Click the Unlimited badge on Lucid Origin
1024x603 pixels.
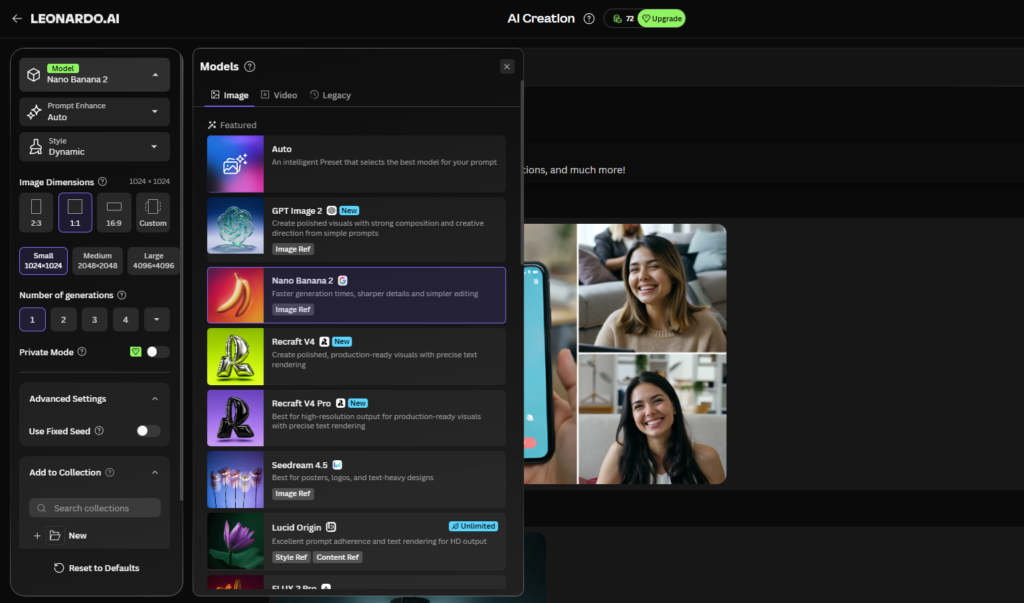pos(473,526)
